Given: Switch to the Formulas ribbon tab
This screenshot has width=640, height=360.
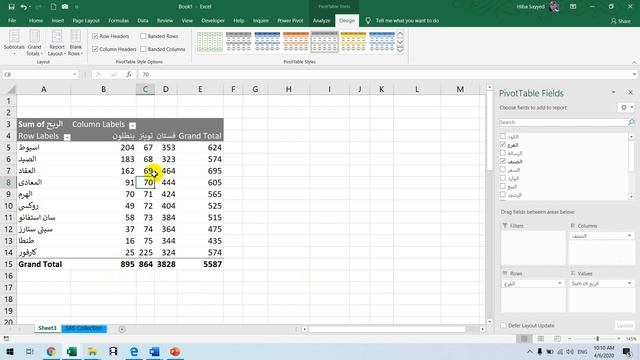Looking at the screenshot, I should point(118,20).
